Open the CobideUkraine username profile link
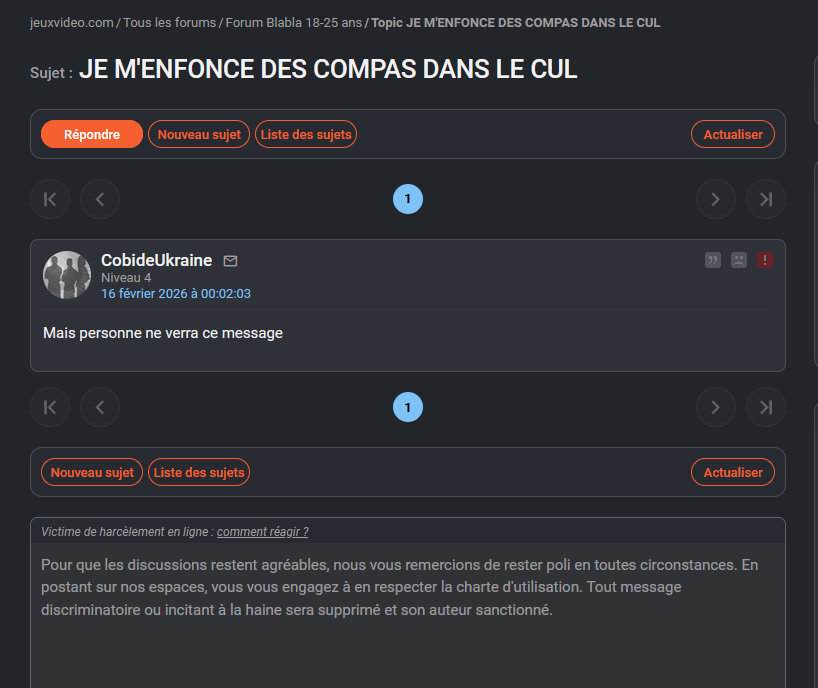 click(x=157, y=260)
